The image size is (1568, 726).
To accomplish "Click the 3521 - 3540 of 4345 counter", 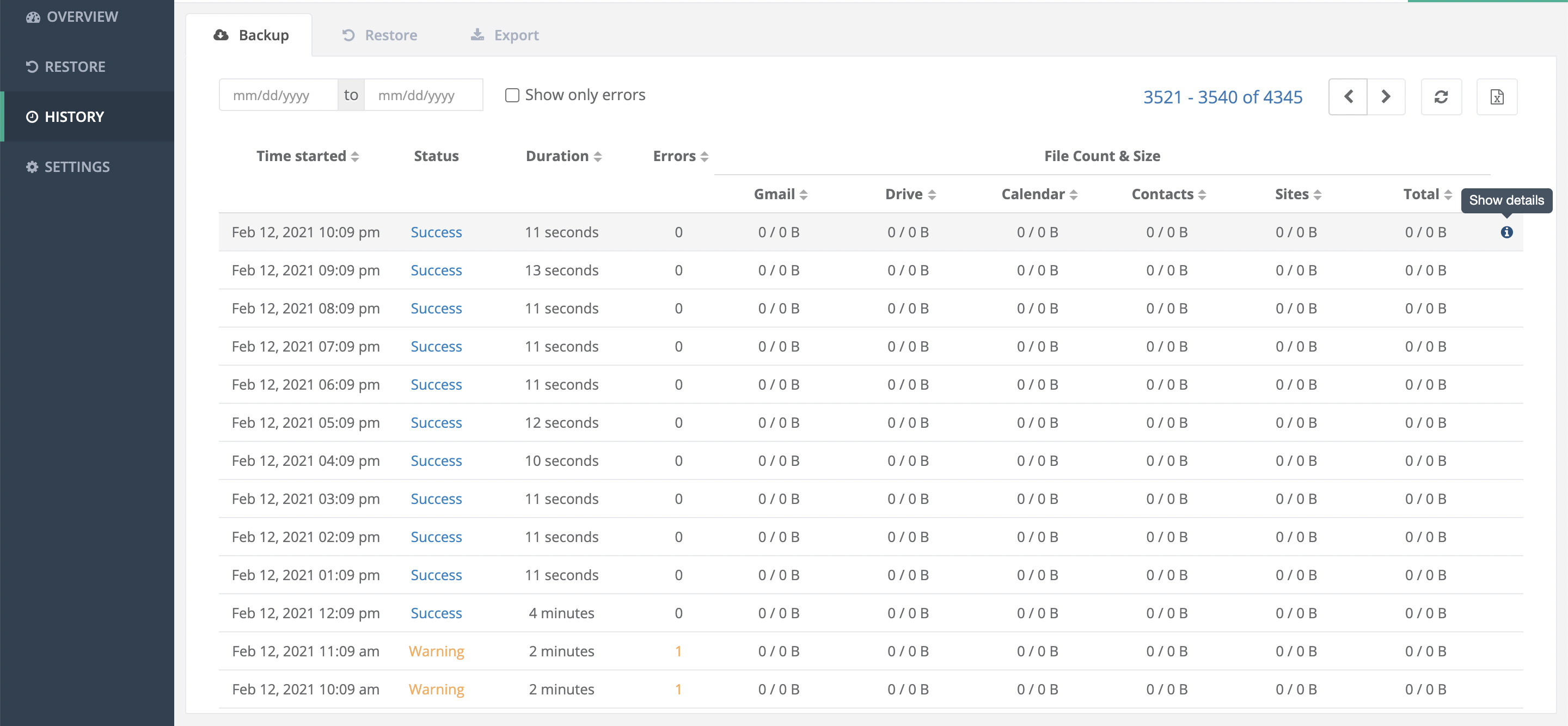I will (1222, 97).
